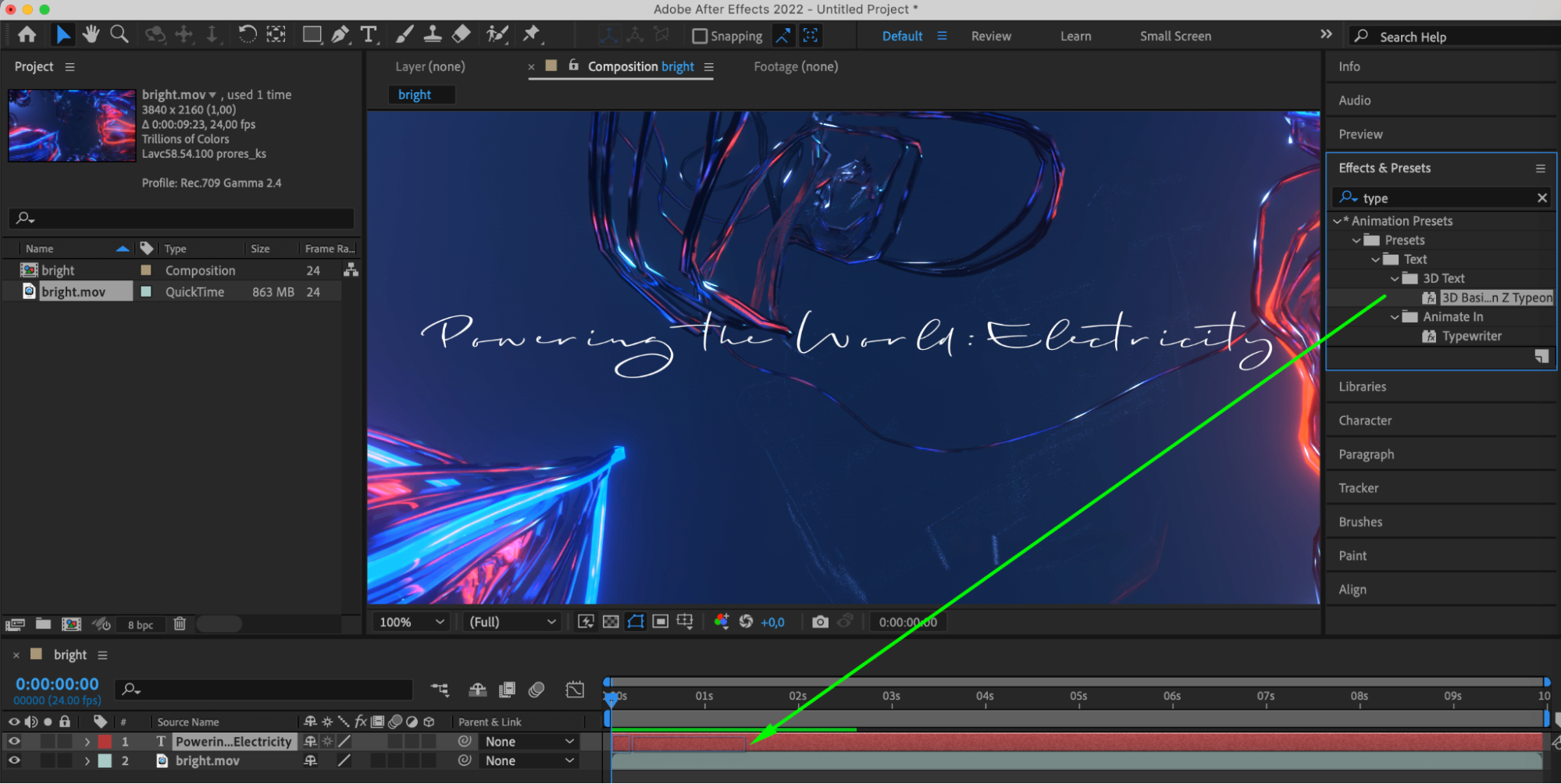The height and width of the screenshot is (784, 1561).
Task: Select the Brush tool
Action: coord(404,34)
